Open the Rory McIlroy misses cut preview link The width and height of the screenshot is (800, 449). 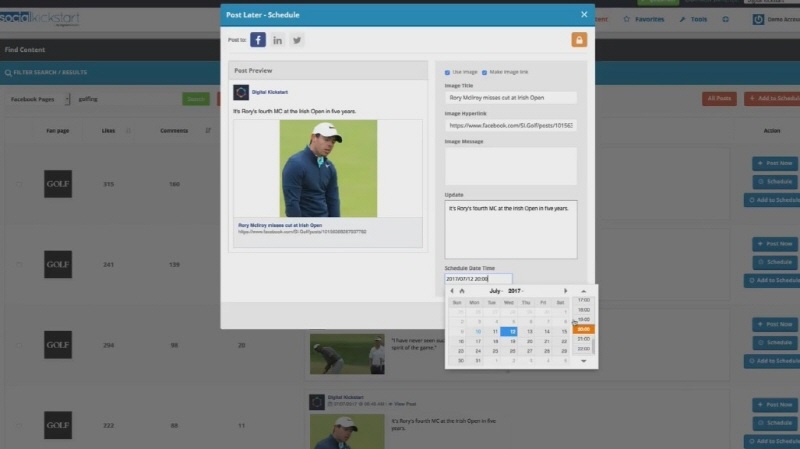point(280,225)
